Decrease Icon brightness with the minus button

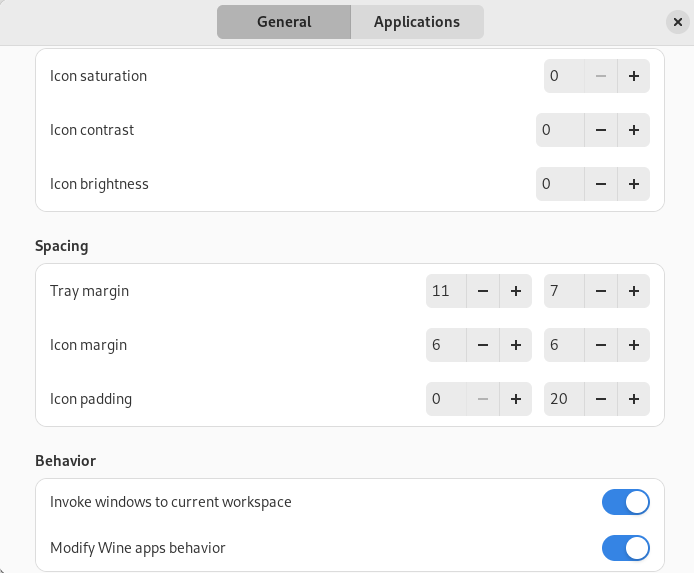601,184
